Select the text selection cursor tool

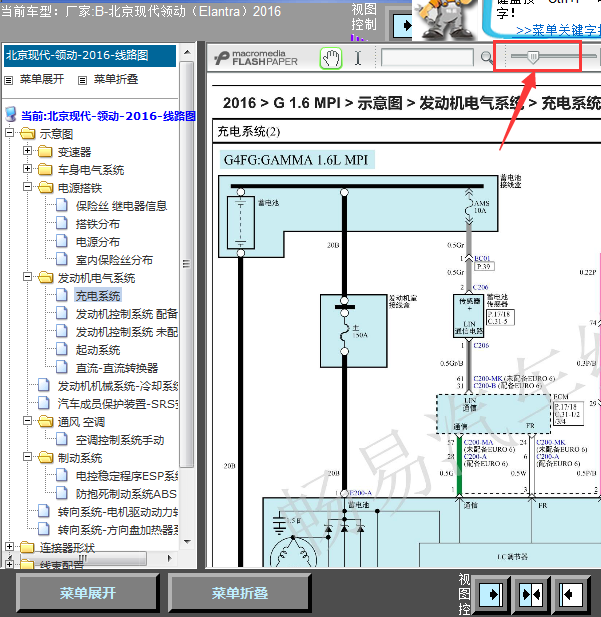358,58
